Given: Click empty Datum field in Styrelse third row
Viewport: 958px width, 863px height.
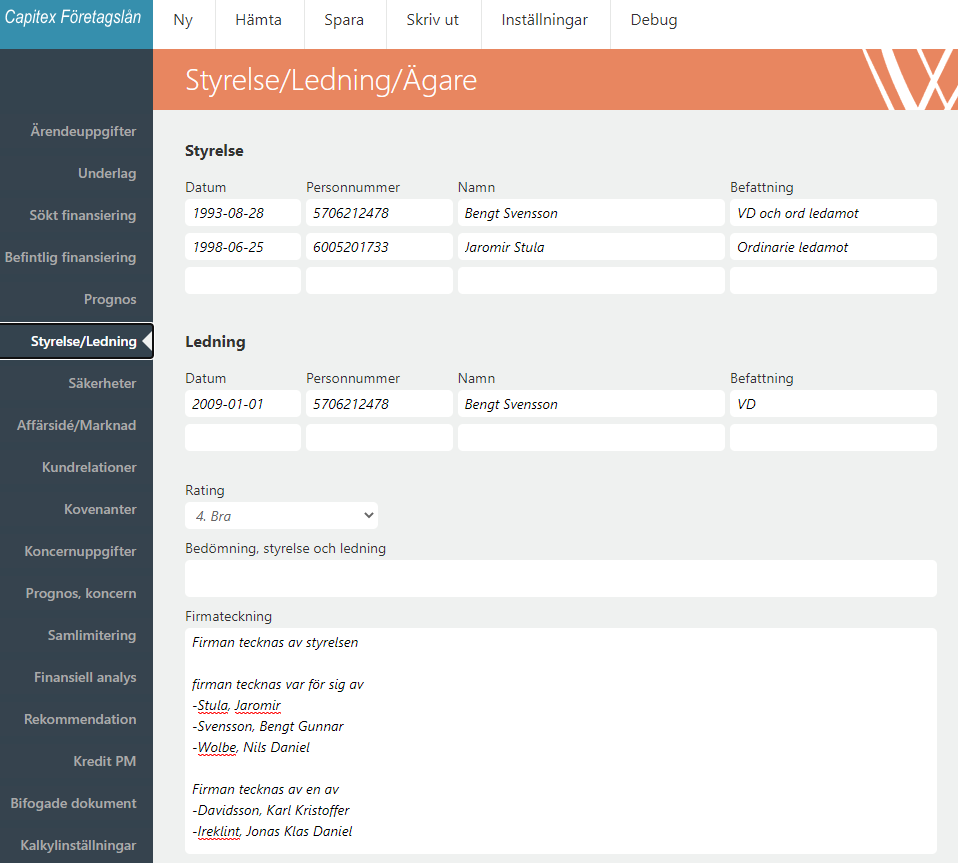Looking at the screenshot, I should click(x=243, y=281).
